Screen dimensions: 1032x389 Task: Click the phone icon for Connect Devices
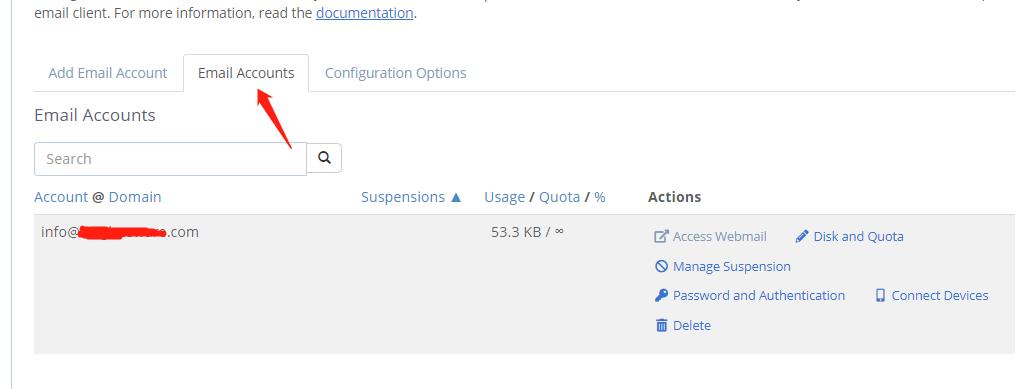tap(880, 296)
